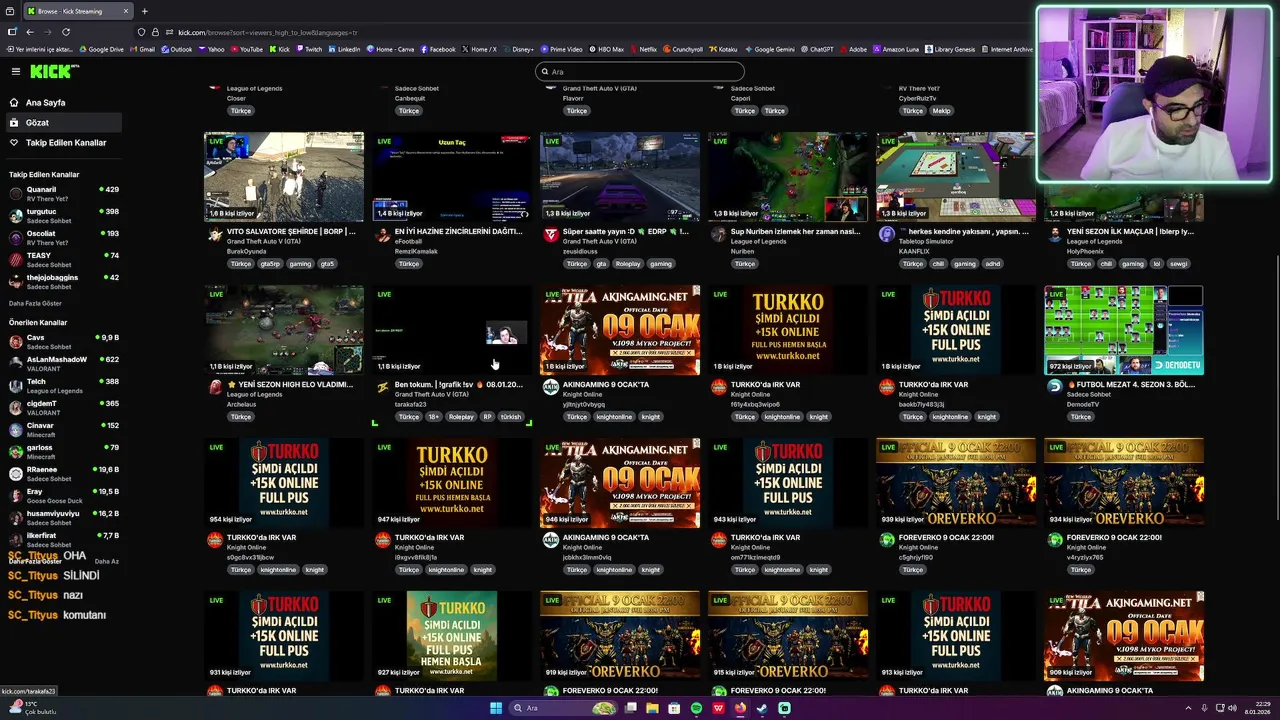Viewport: 1280px width, 720px height.
Task: Collapse recommended list with Daha Az
Action: click(106, 561)
